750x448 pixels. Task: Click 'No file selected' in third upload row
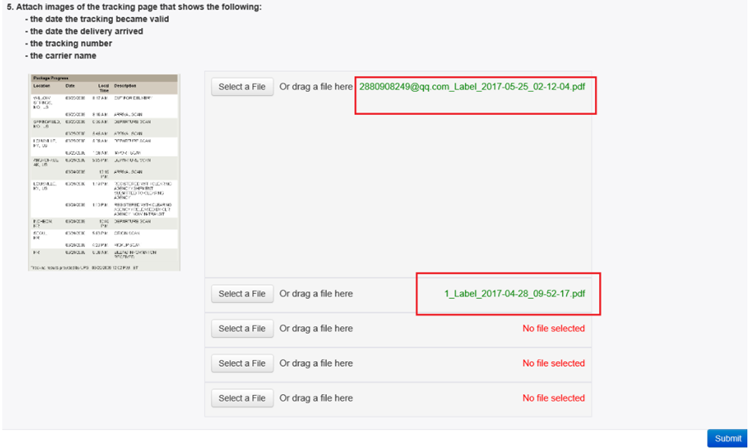click(x=553, y=329)
